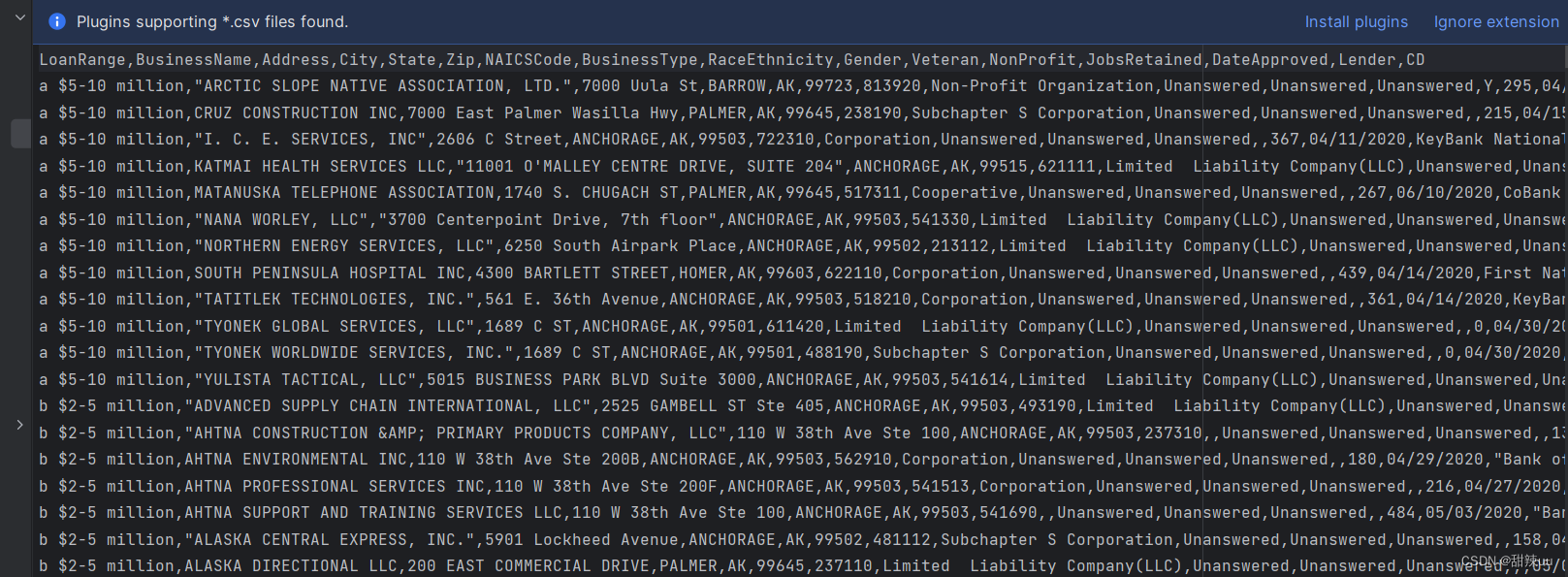
Task: Collapse the chevron at the top of the gutter
Action: coord(19,17)
